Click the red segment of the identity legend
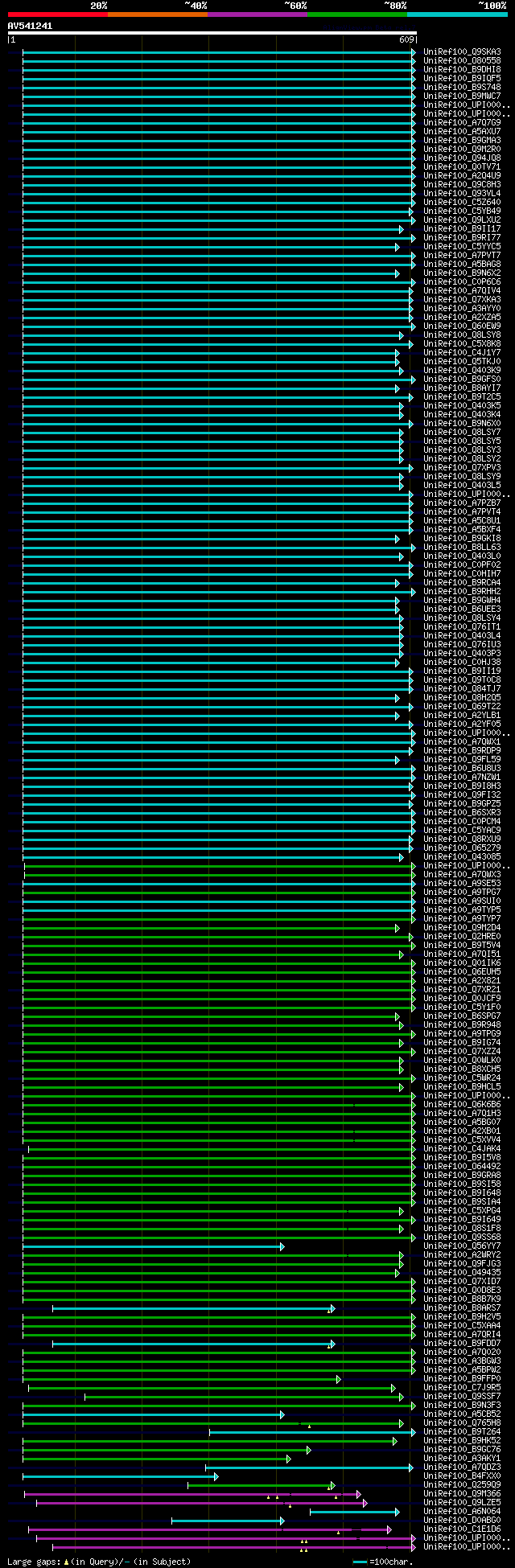 coord(57,14)
